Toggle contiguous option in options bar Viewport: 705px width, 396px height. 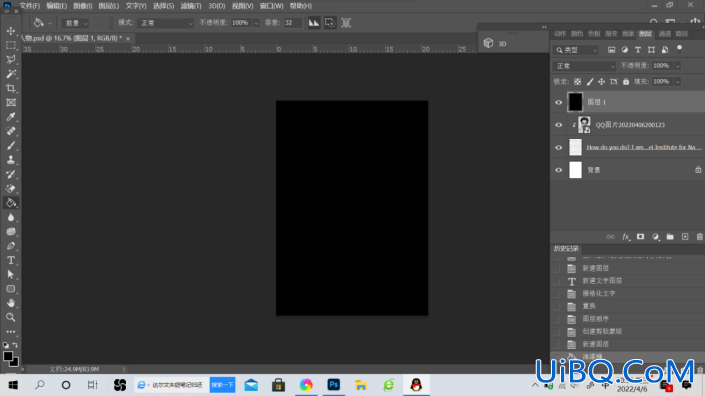tap(330, 23)
